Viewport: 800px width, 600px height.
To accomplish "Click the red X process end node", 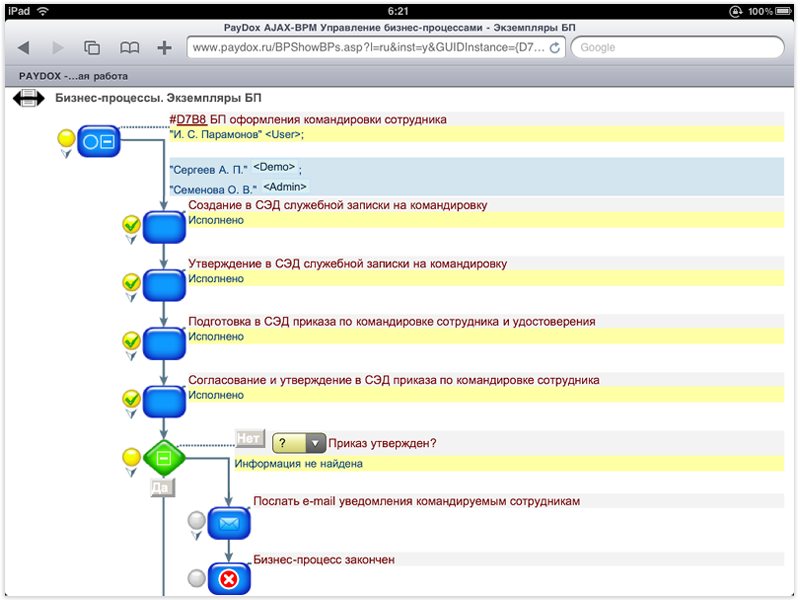I will 229,578.
